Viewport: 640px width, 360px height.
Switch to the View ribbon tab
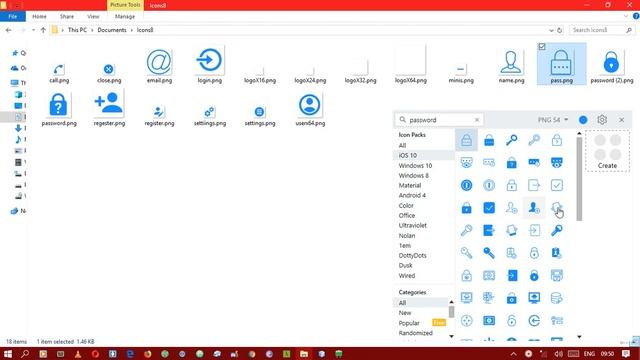[x=93, y=16]
